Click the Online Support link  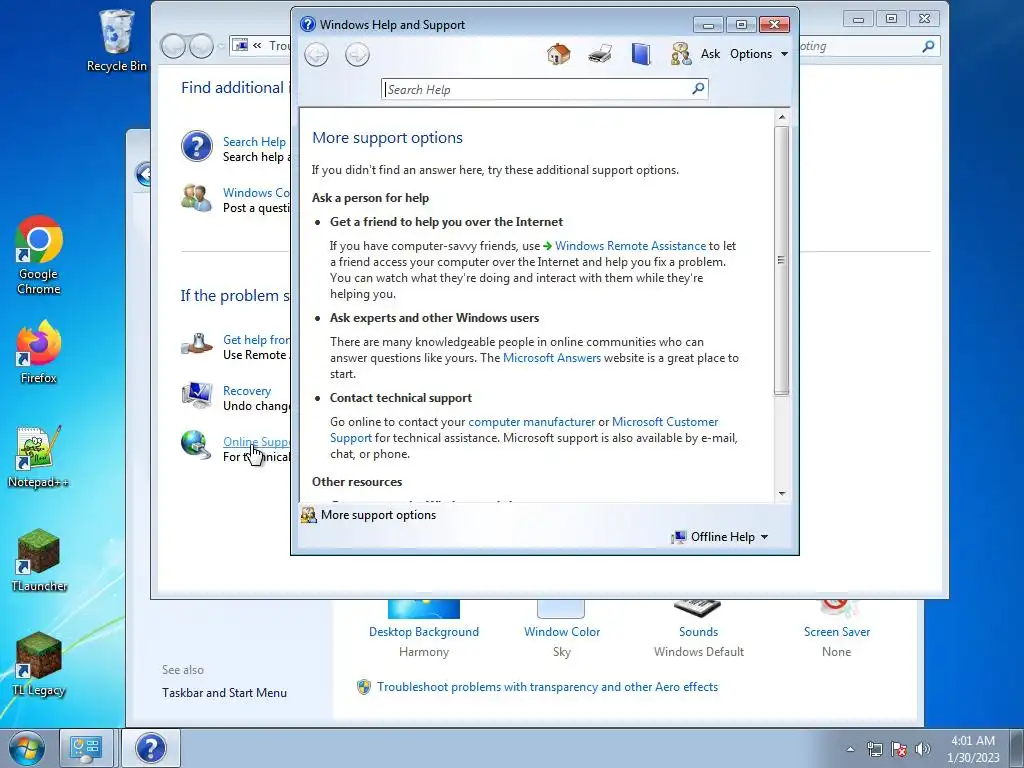[256, 441]
